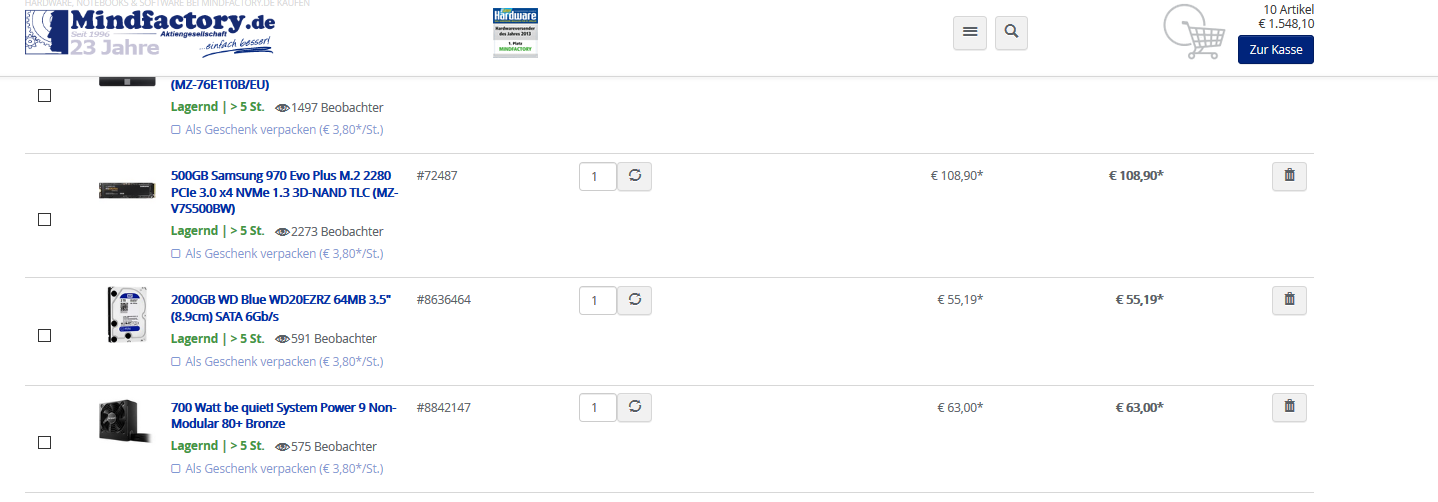Open the 2000GB WD Blue product link
The width and height of the screenshot is (1438, 502).
tap(281, 307)
